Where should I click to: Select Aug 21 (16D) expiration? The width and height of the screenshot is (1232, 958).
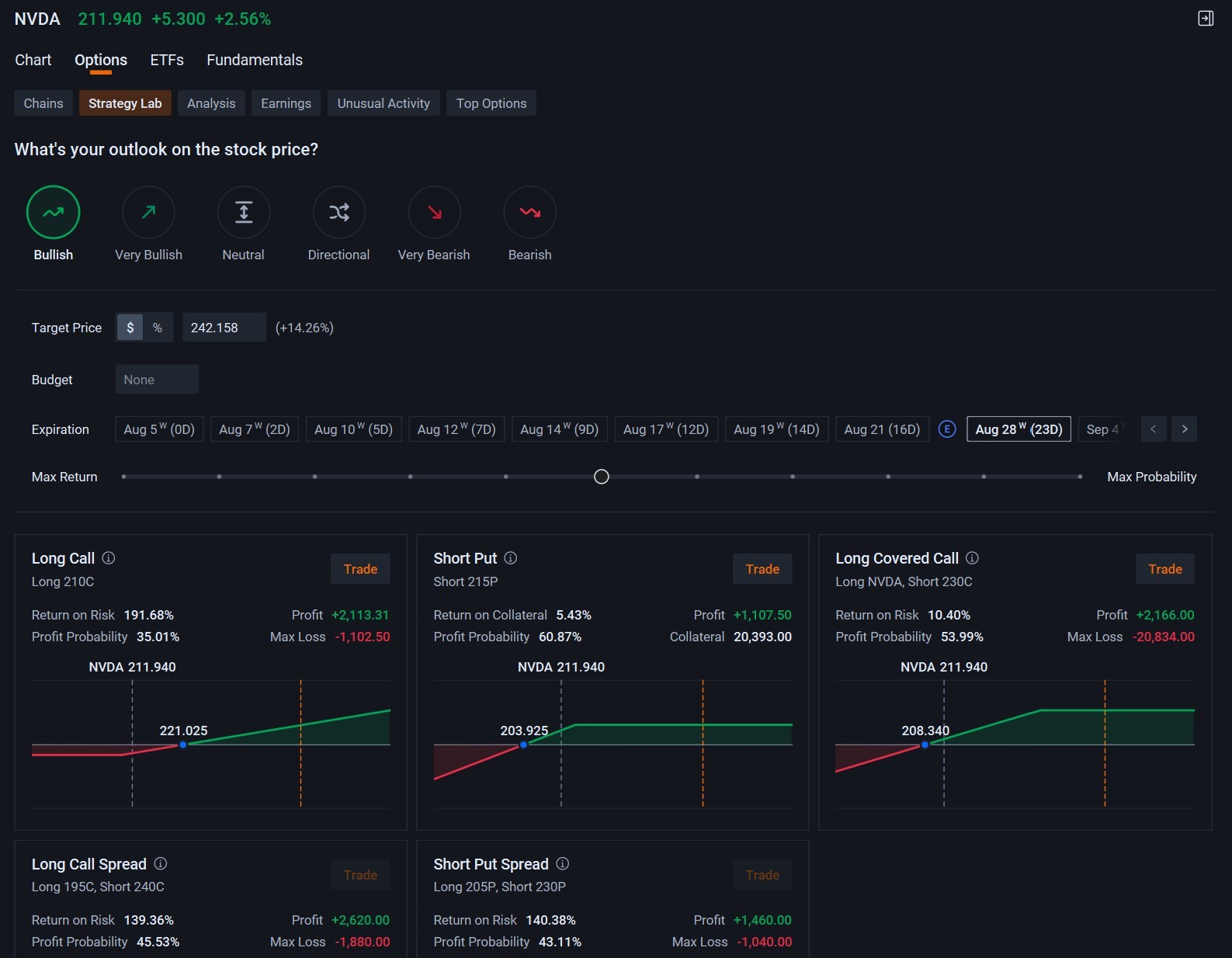coord(882,429)
